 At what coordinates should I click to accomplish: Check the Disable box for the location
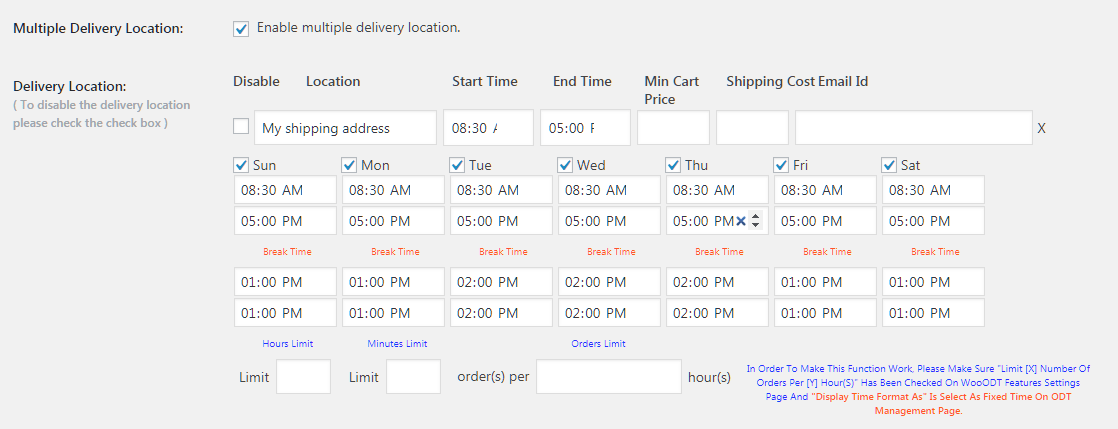[241, 126]
